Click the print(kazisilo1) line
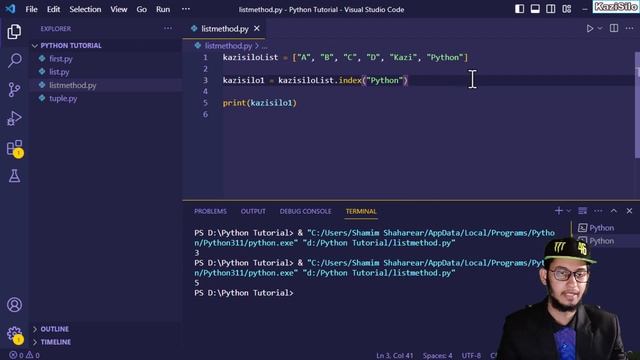Screen dimensions: 640x360 pos(260,103)
